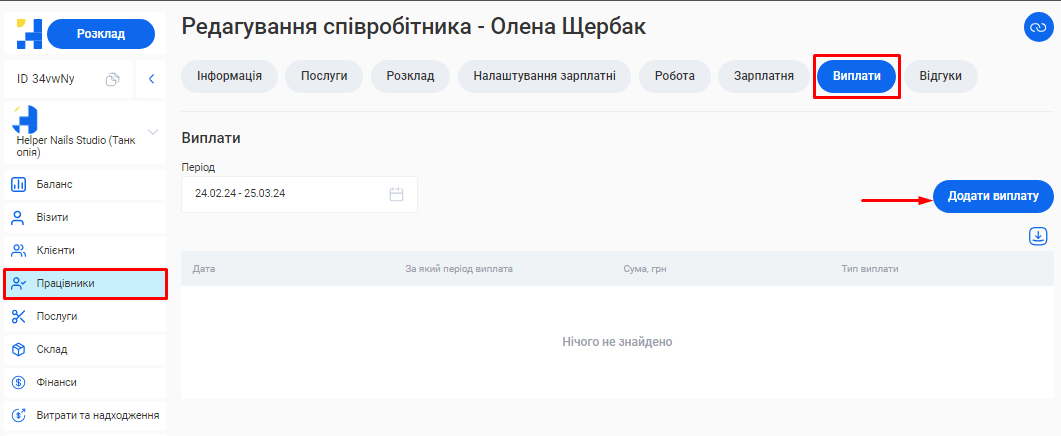
Task: Copy the ID 34vwNy with copy icon
Action: tap(113, 79)
